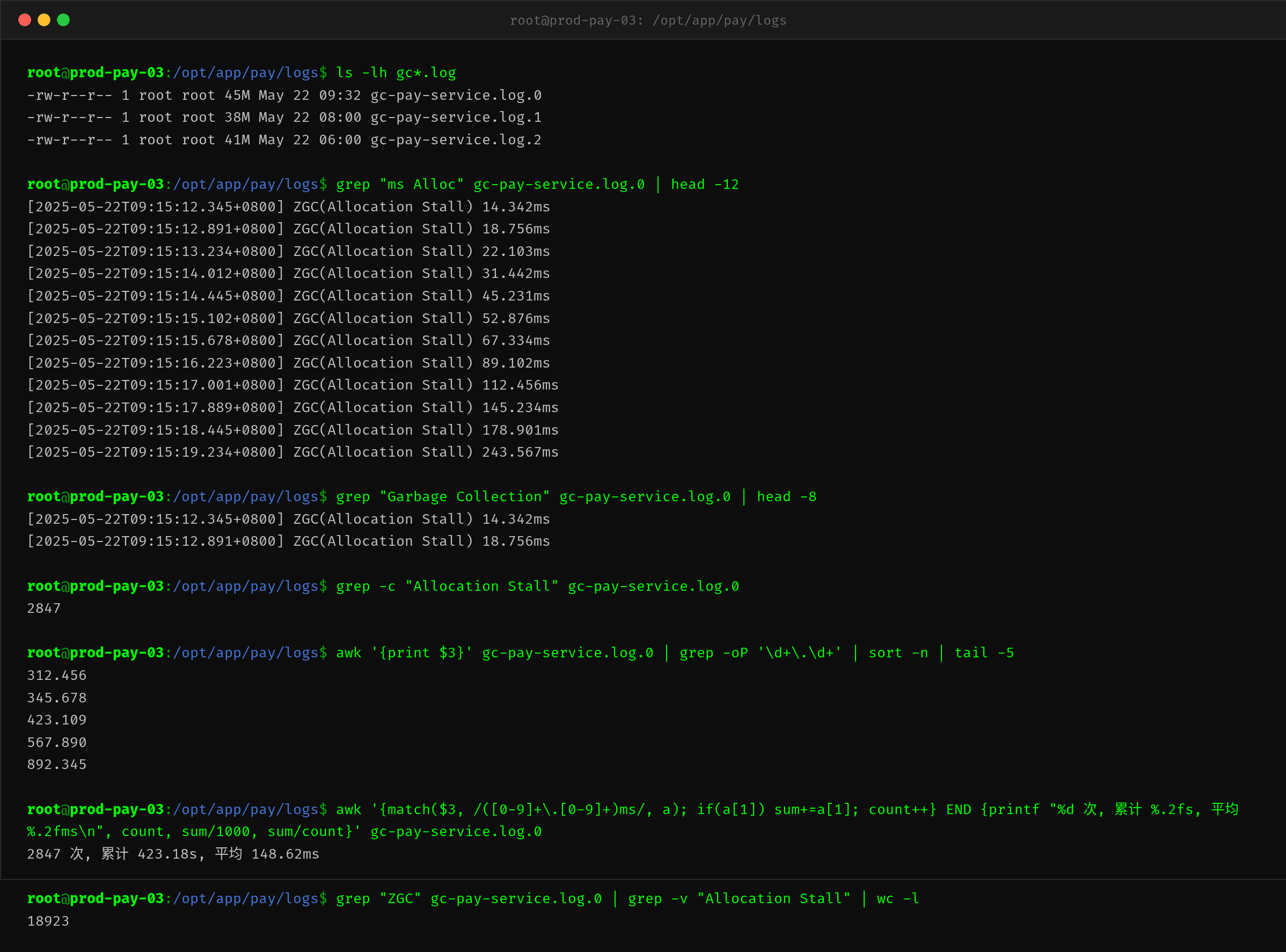Click the Allocation Stall 52.876ms log line
1286x952 pixels.
point(288,318)
